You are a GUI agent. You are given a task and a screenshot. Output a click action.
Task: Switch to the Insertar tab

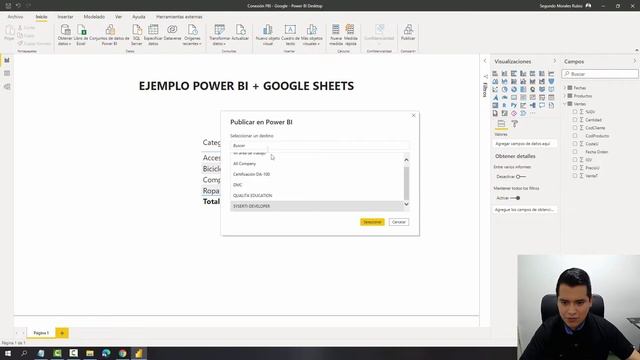click(x=65, y=17)
